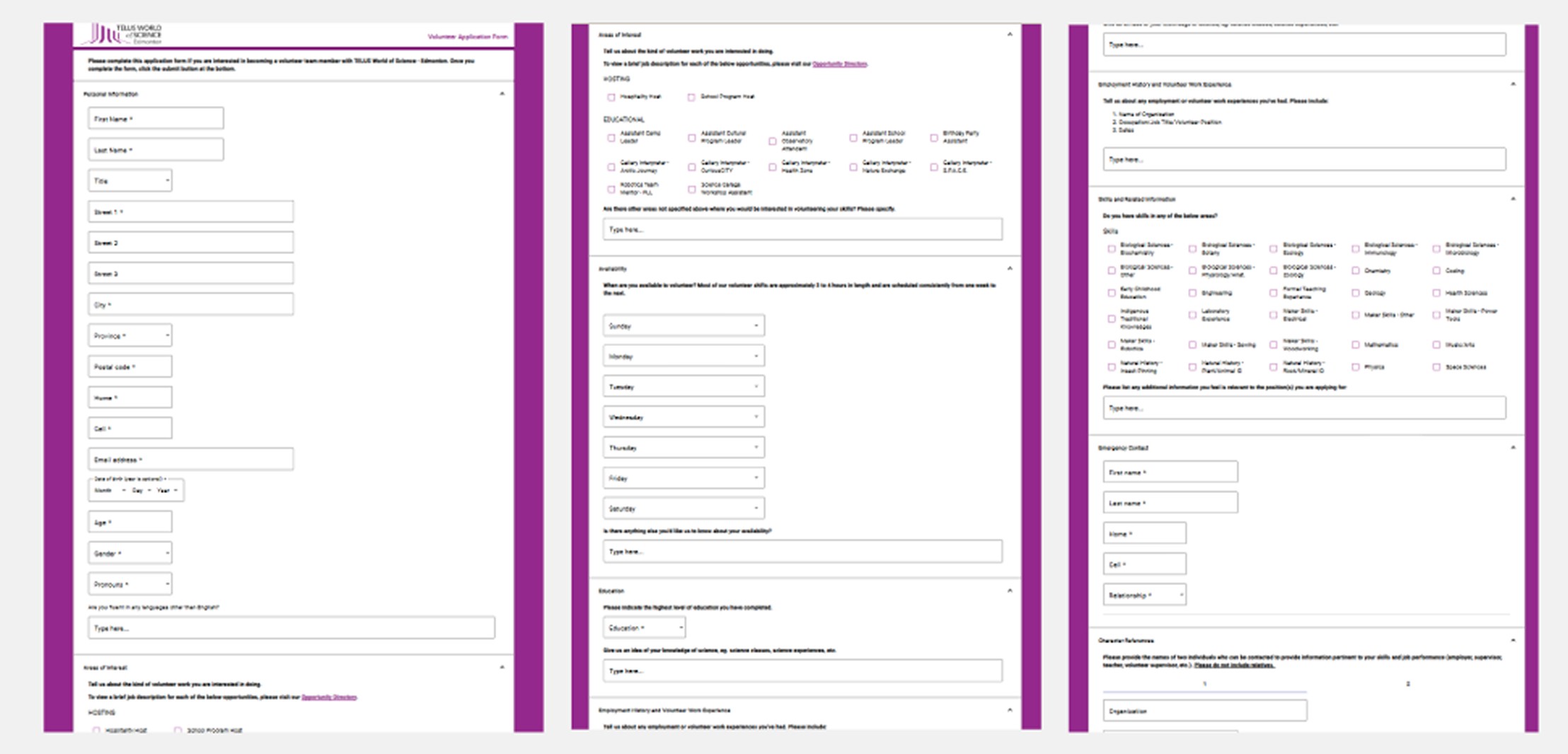Click the Emergency Contact First name field
Image resolution: width=1568 pixels, height=754 pixels.
point(1170,472)
